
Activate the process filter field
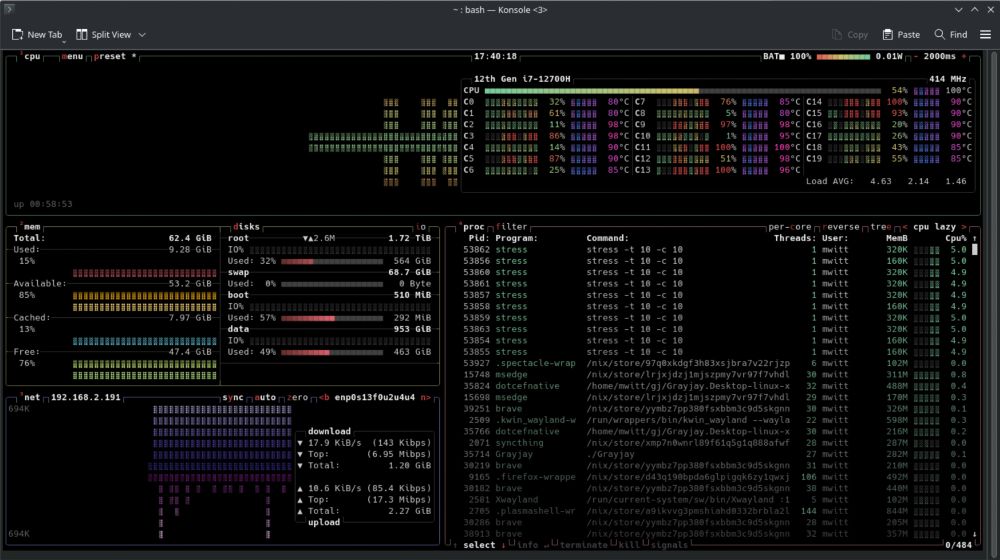pyautogui.click(x=511, y=226)
